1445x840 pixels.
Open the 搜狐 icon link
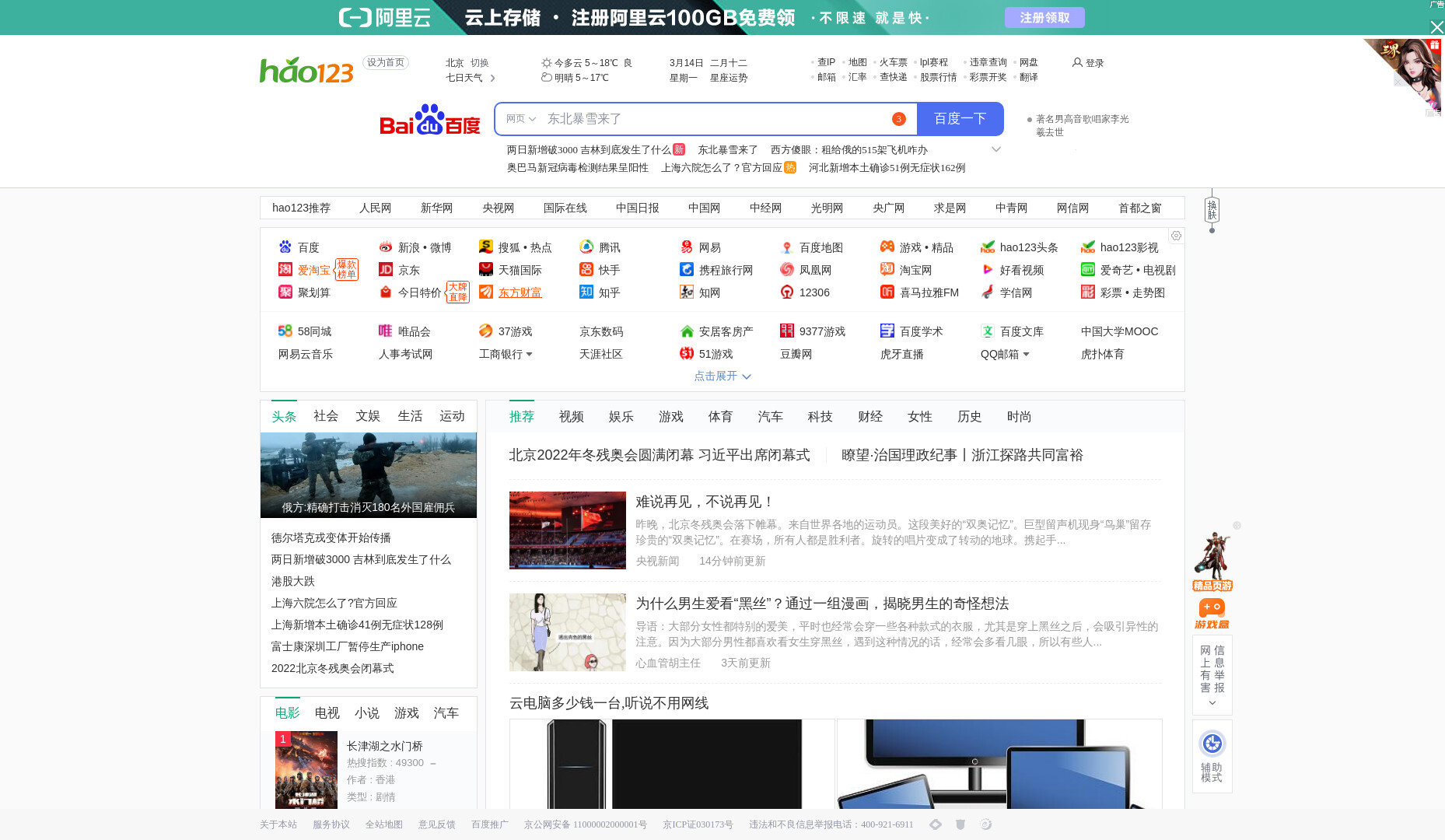(x=486, y=247)
